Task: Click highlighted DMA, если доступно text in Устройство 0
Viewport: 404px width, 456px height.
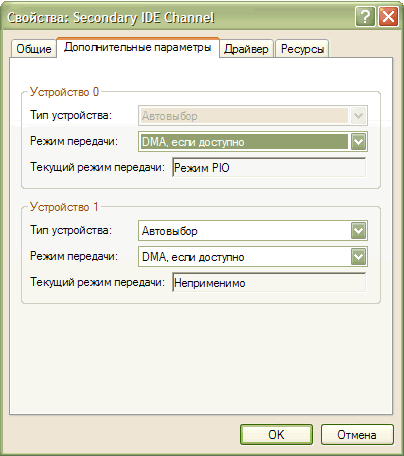Action: pos(193,142)
